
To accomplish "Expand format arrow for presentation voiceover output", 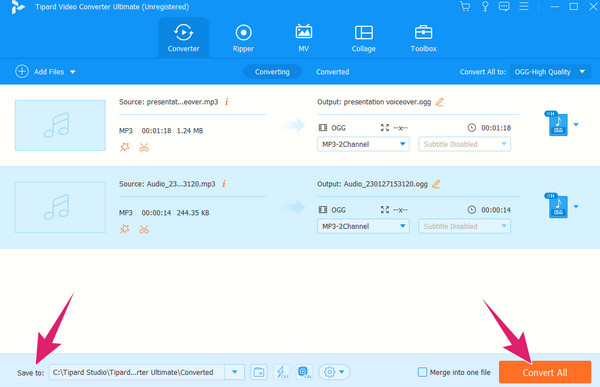I will (x=576, y=124).
